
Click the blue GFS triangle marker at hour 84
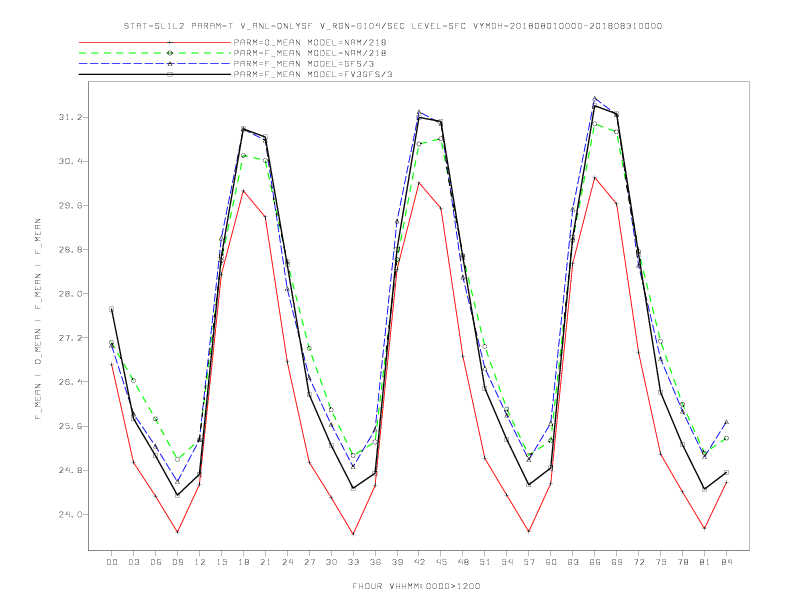[726, 422]
